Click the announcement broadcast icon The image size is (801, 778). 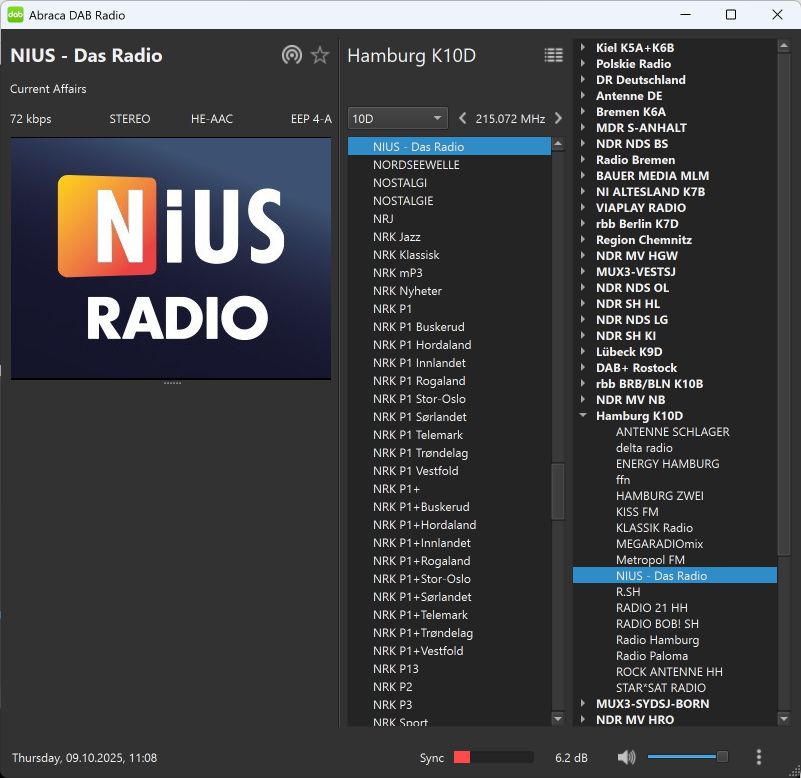[x=291, y=55]
